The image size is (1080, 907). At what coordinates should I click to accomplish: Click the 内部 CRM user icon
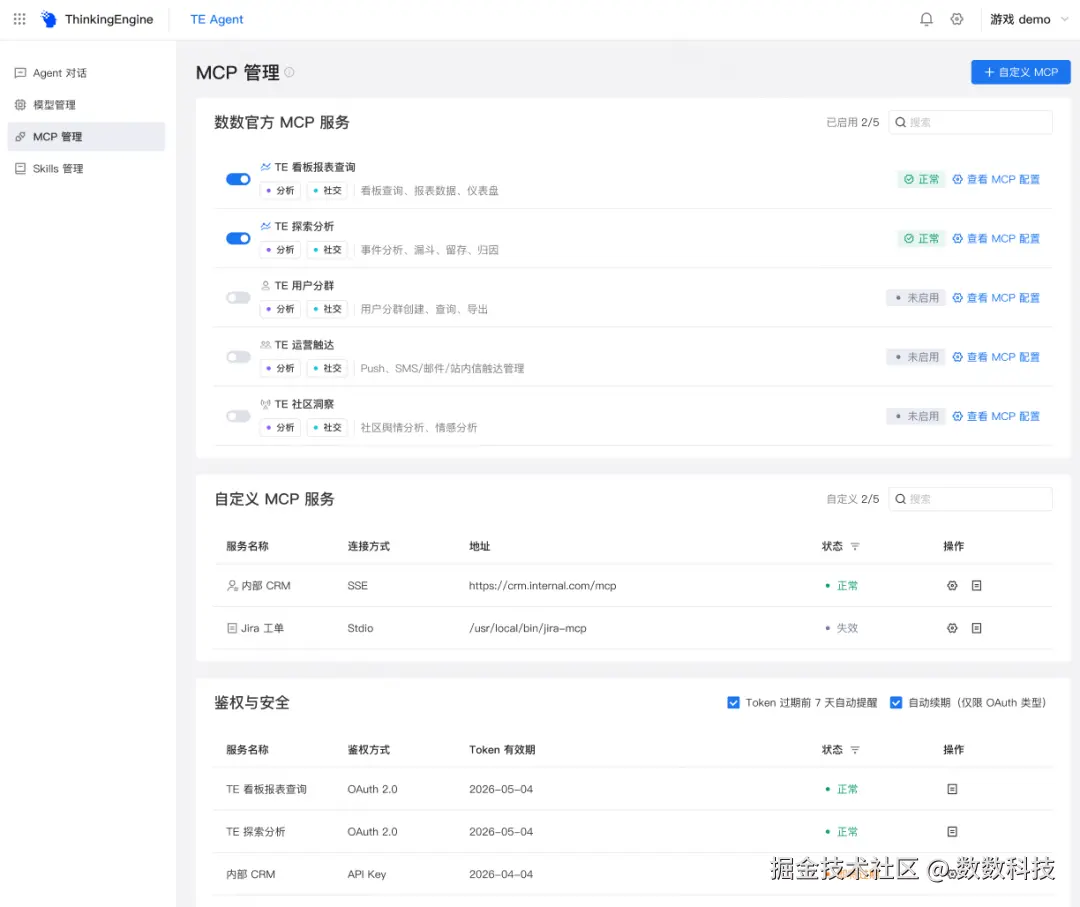pos(232,585)
